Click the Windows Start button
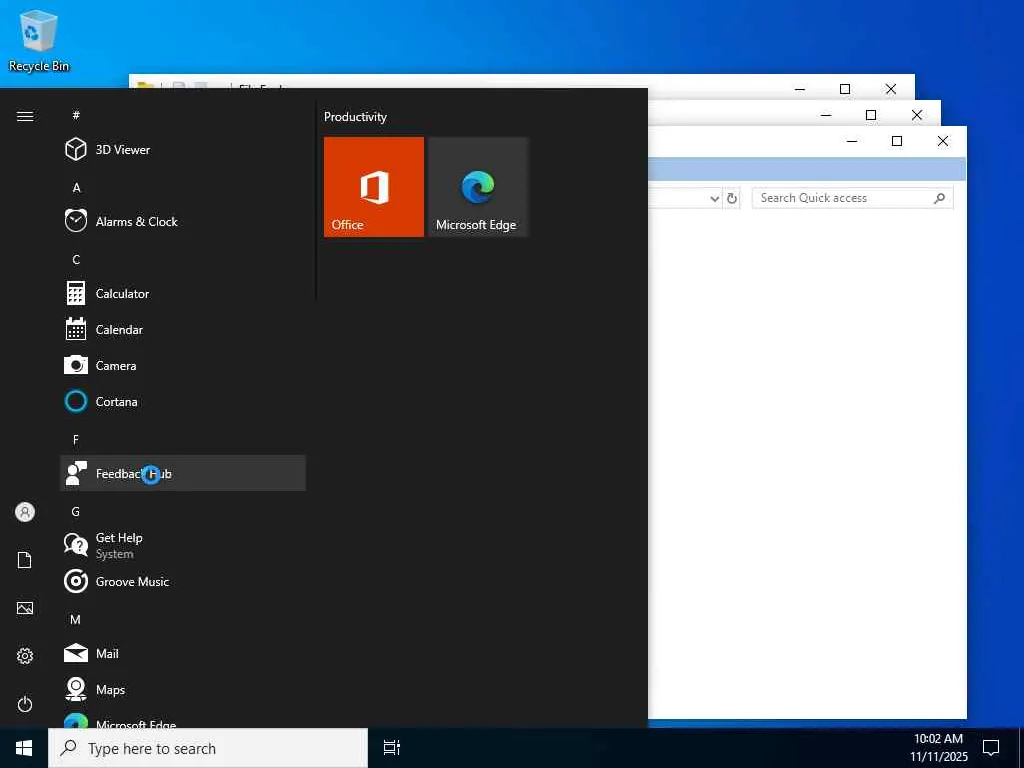The image size is (1024, 768). click(x=24, y=748)
